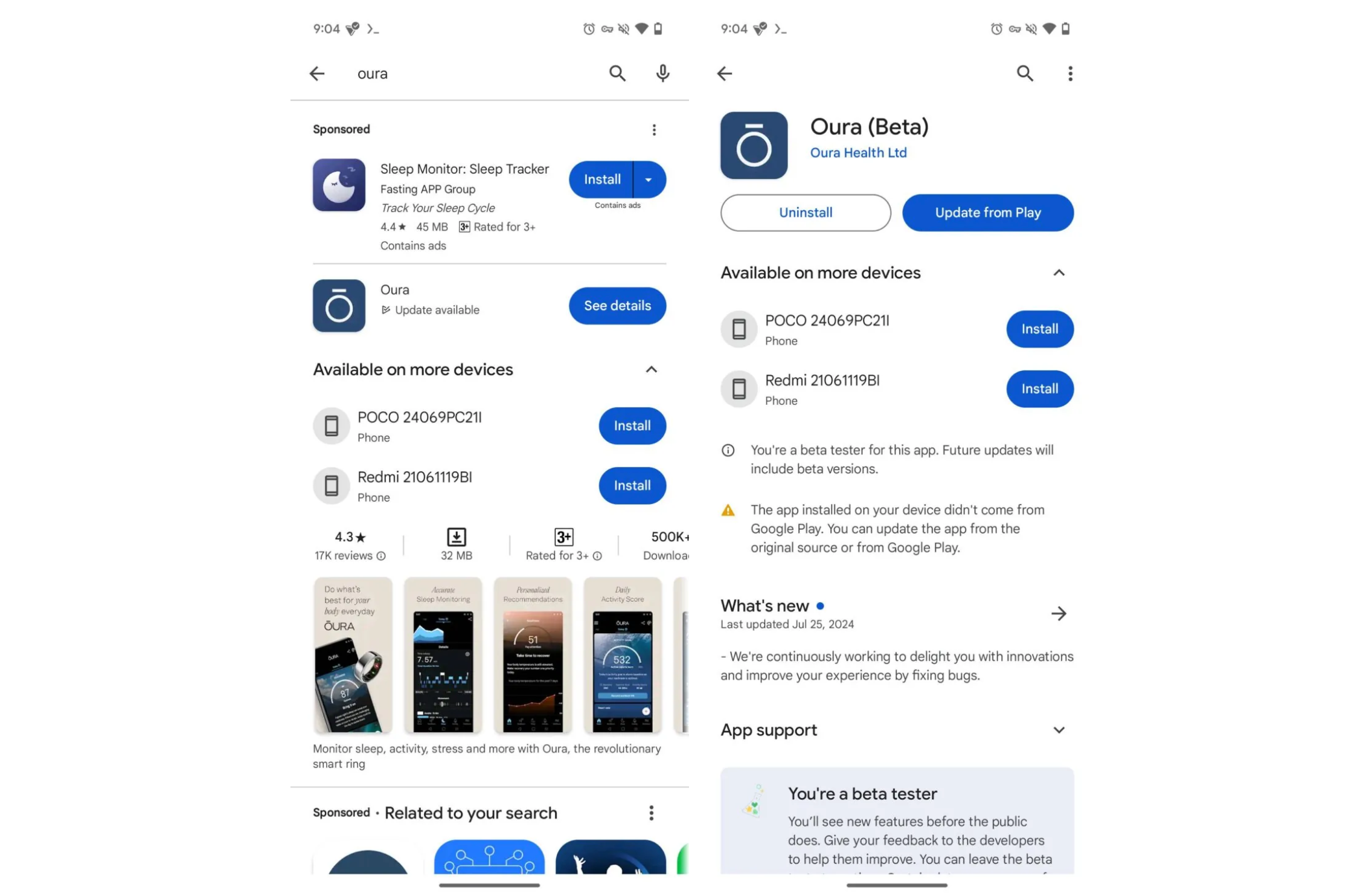Select See details for Oura app
Screen dimensions: 1372x893
click(x=617, y=305)
